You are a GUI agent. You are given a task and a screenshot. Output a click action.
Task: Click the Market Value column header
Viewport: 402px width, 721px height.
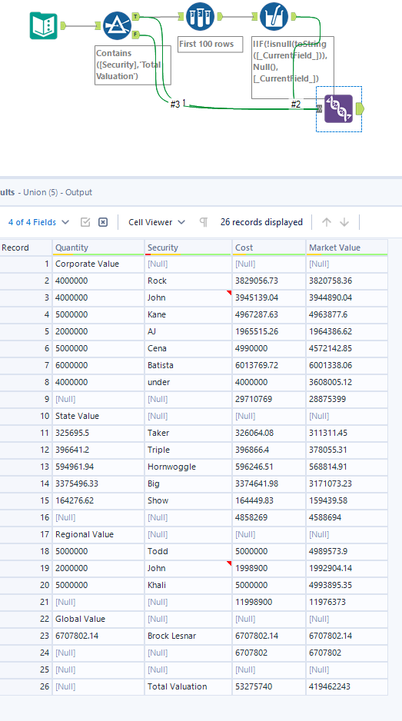coord(347,247)
